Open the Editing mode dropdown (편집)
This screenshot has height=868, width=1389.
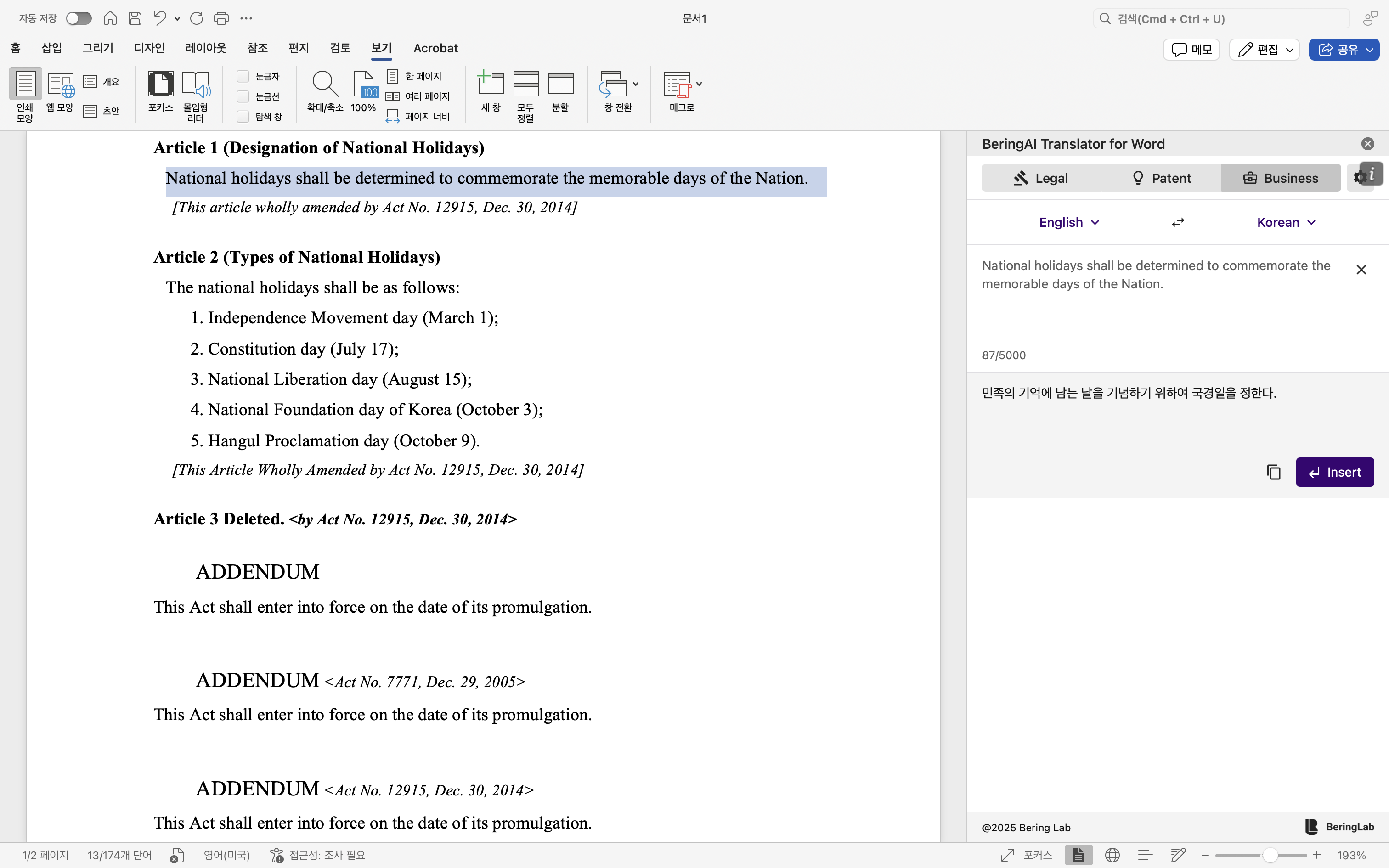tap(1265, 50)
